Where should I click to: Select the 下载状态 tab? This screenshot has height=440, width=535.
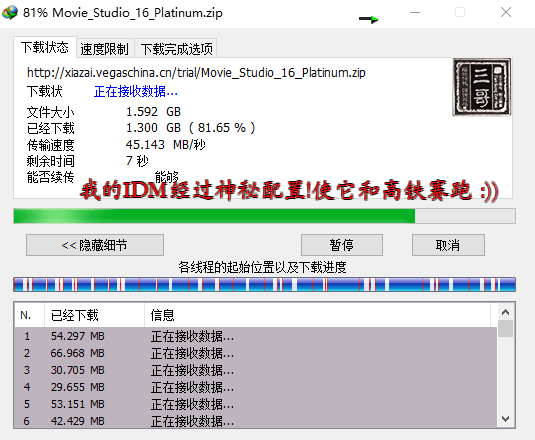click(x=45, y=47)
